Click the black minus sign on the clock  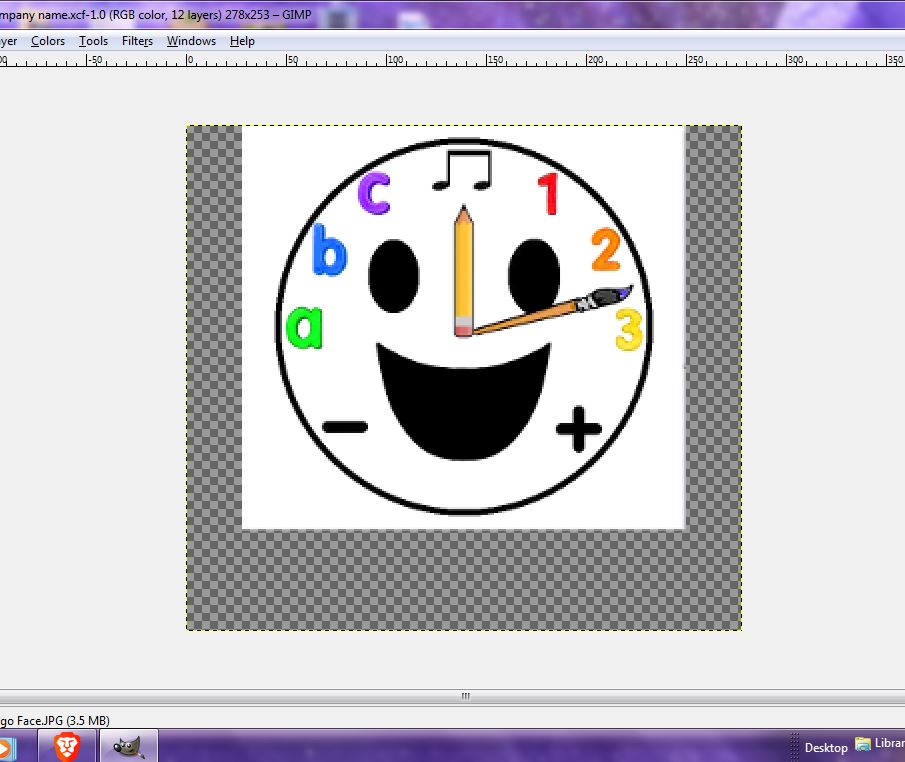pyautogui.click(x=345, y=427)
